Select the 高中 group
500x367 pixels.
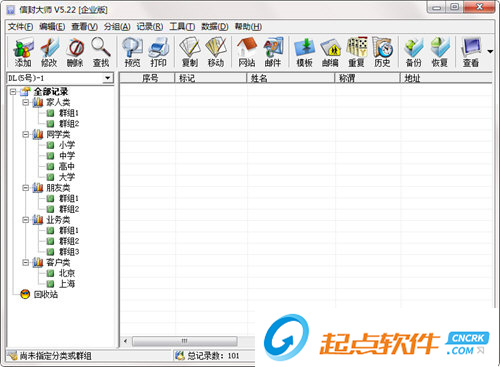click(x=67, y=166)
